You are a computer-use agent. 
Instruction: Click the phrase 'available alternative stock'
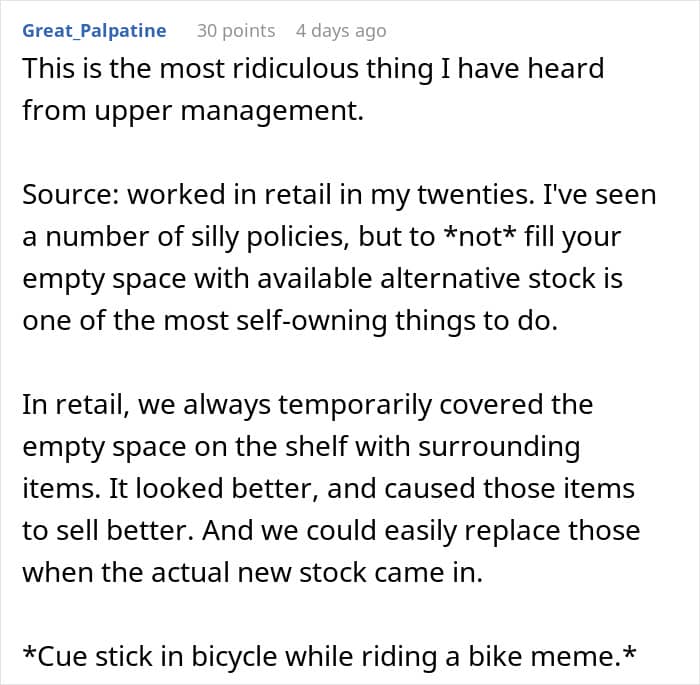pyautogui.click(x=426, y=279)
